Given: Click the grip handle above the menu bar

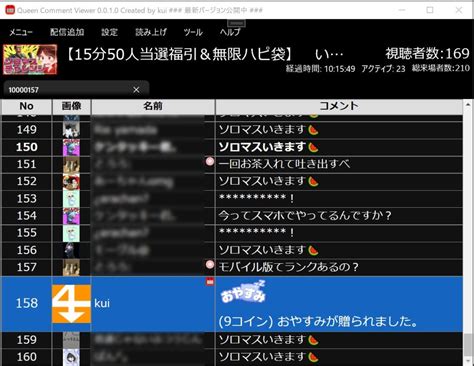Looking at the screenshot, I should (237, 23).
